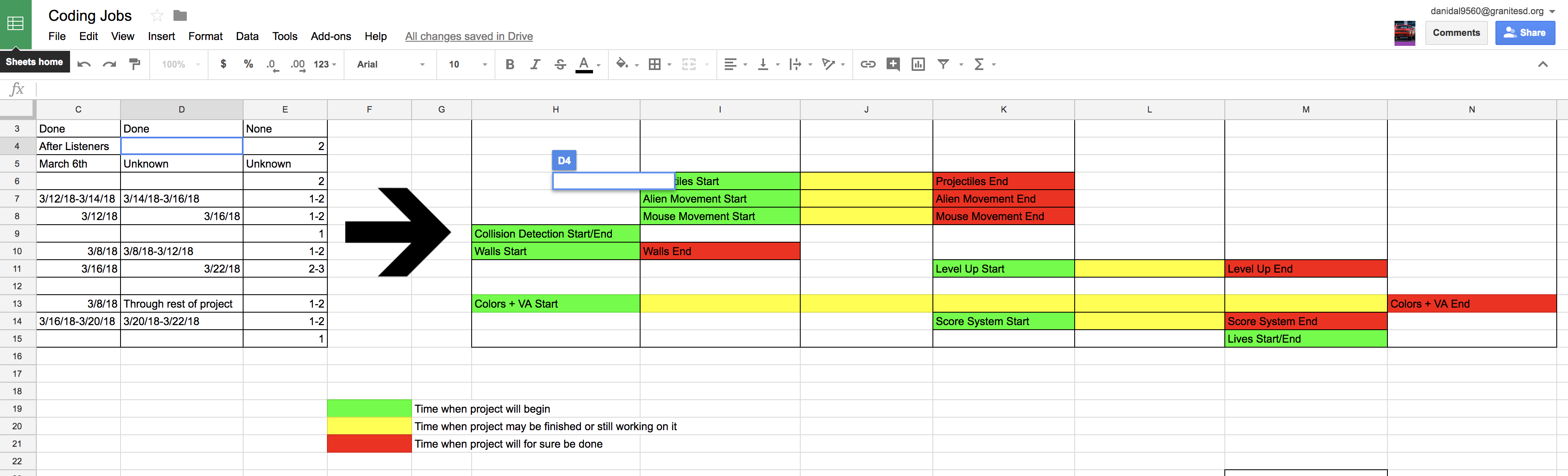Open the Format menu
This screenshot has height=476, width=1568.
205,37
